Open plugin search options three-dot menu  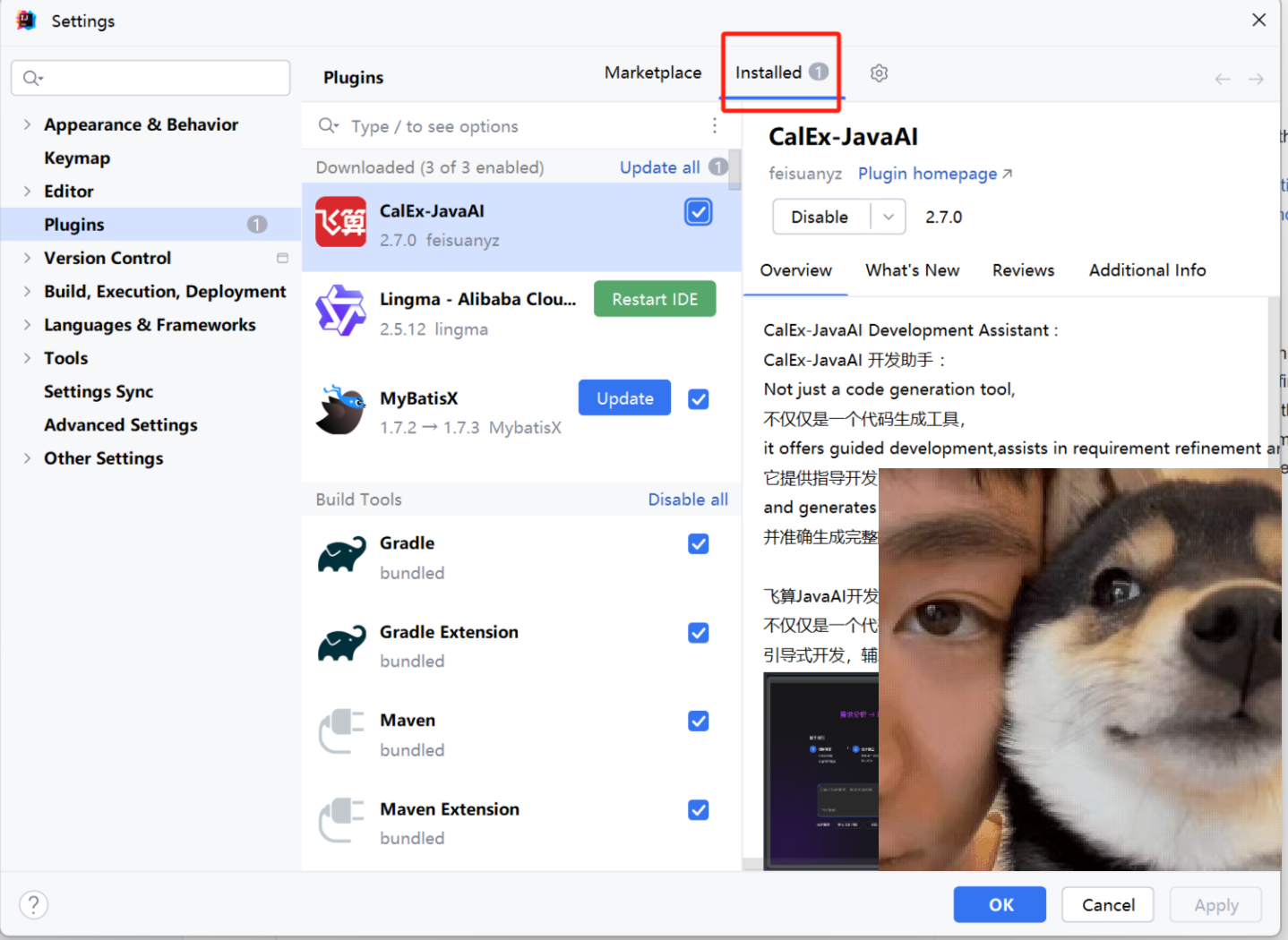point(714,125)
